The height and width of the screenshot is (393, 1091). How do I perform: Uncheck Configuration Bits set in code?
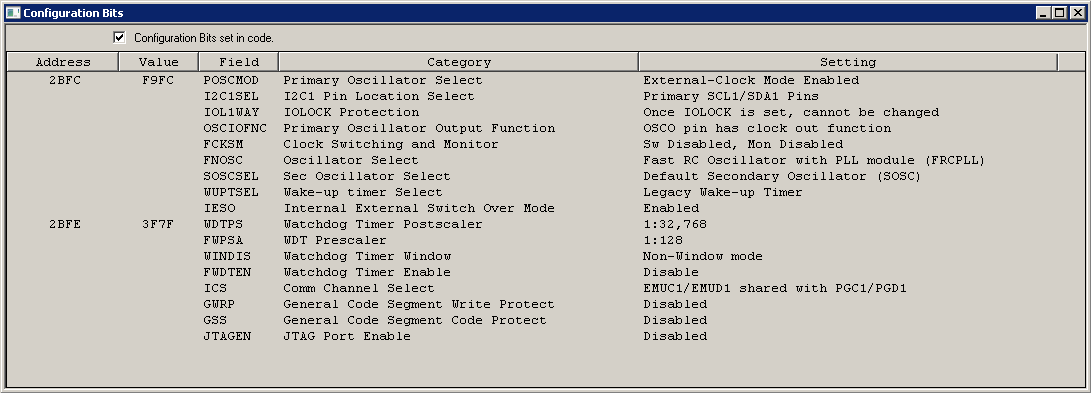[120, 38]
